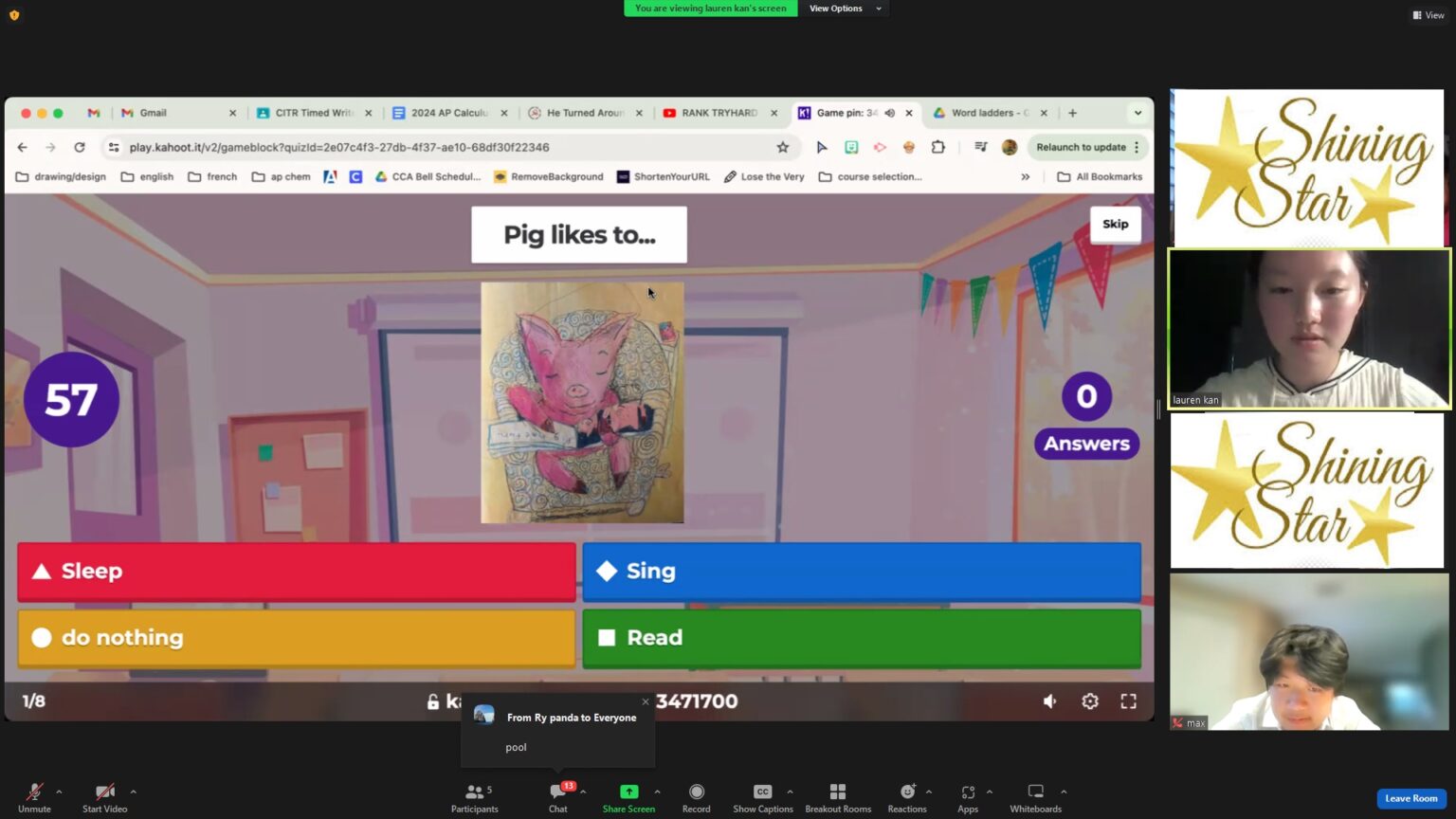Screen dimensions: 1456x819
Task: Open the Chrome profile avatar
Action: pos(1010,147)
